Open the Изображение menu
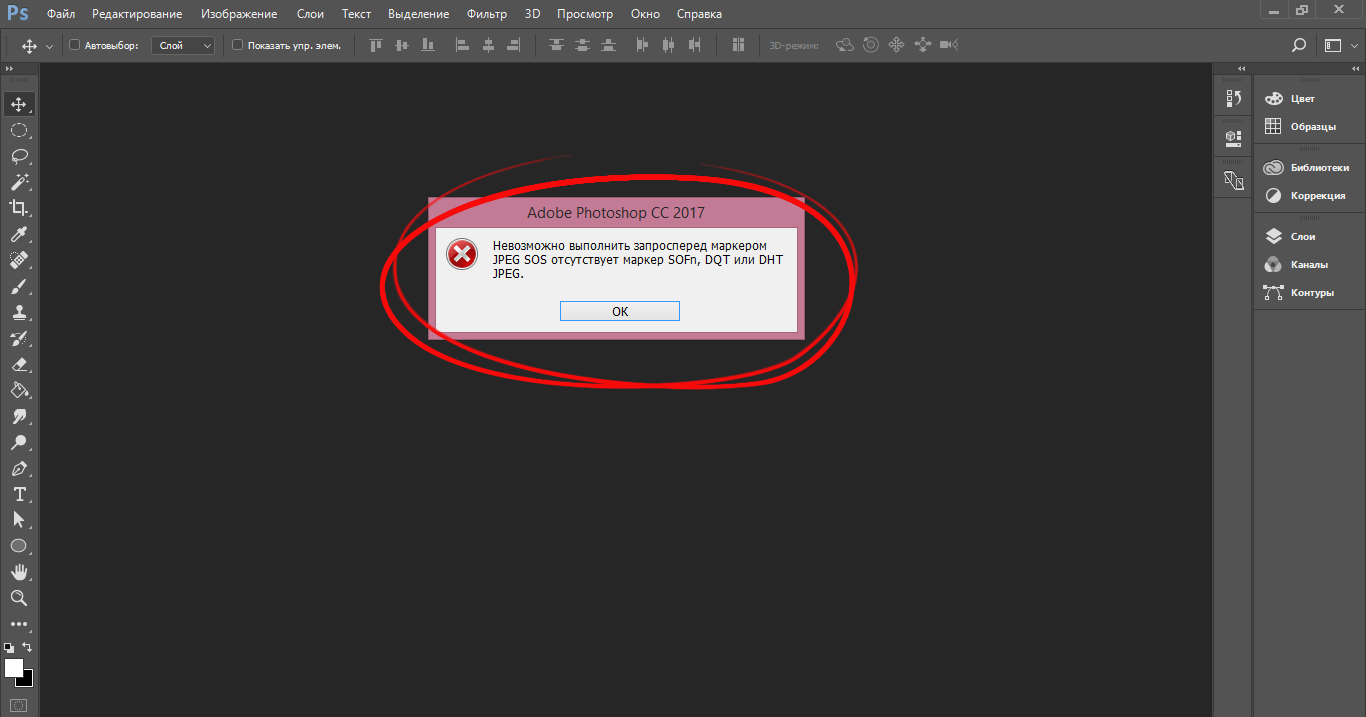 [x=239, y=14]
